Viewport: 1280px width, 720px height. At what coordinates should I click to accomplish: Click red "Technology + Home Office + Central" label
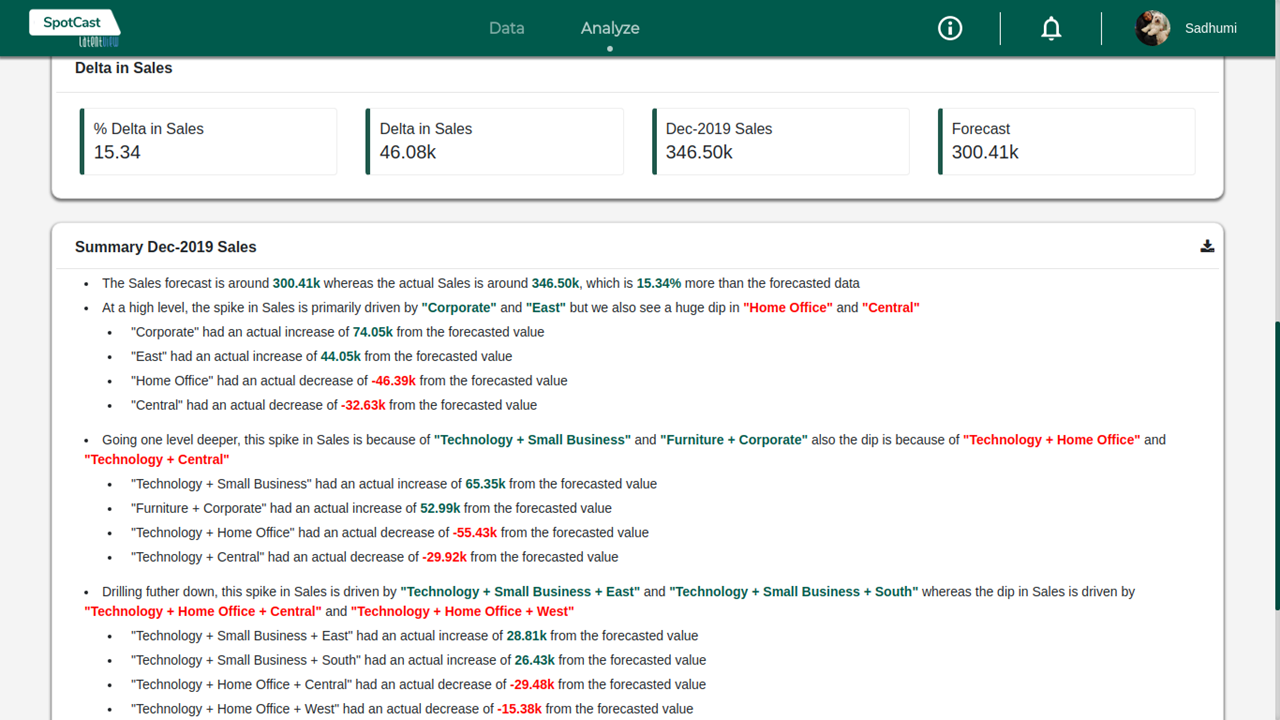[203, 611]
